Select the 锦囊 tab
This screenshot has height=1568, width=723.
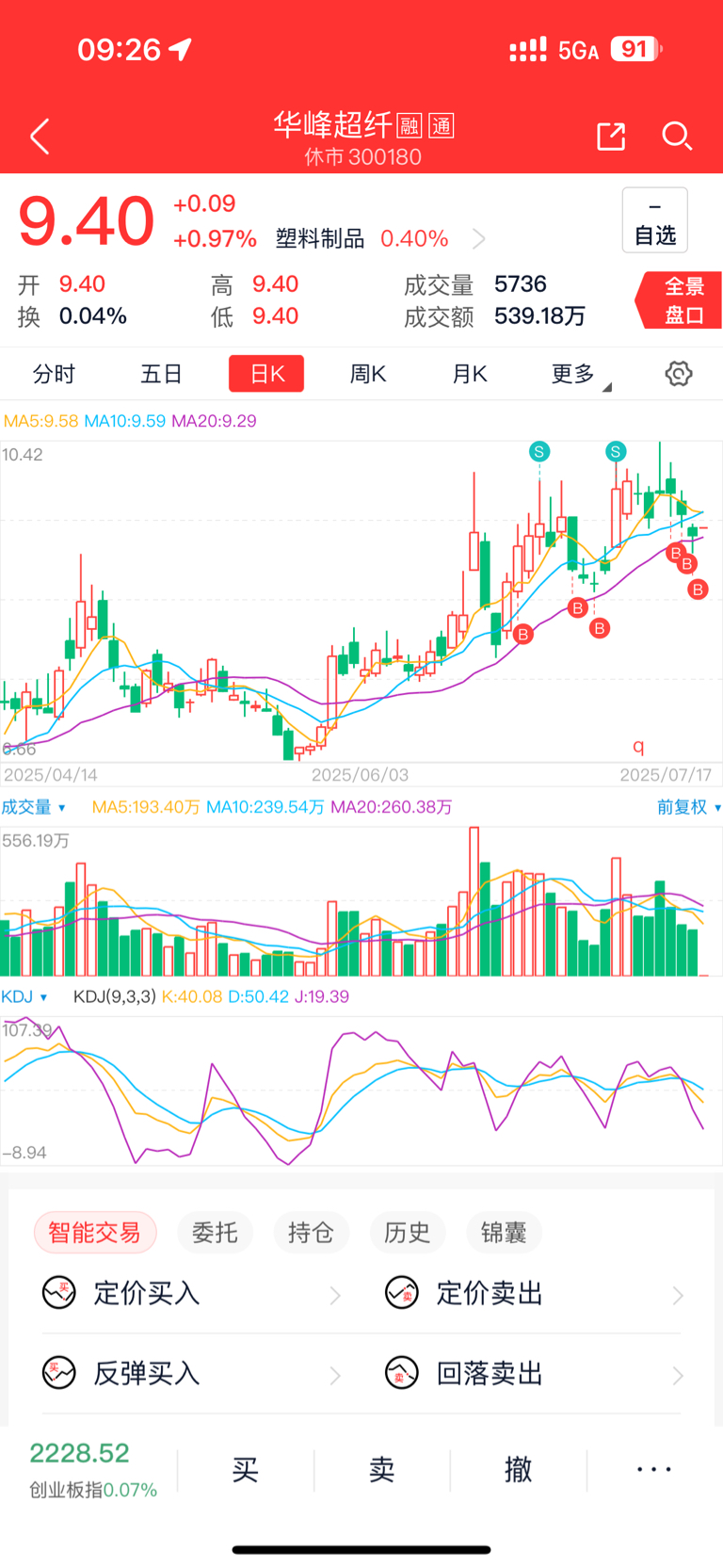point(504,1232)
